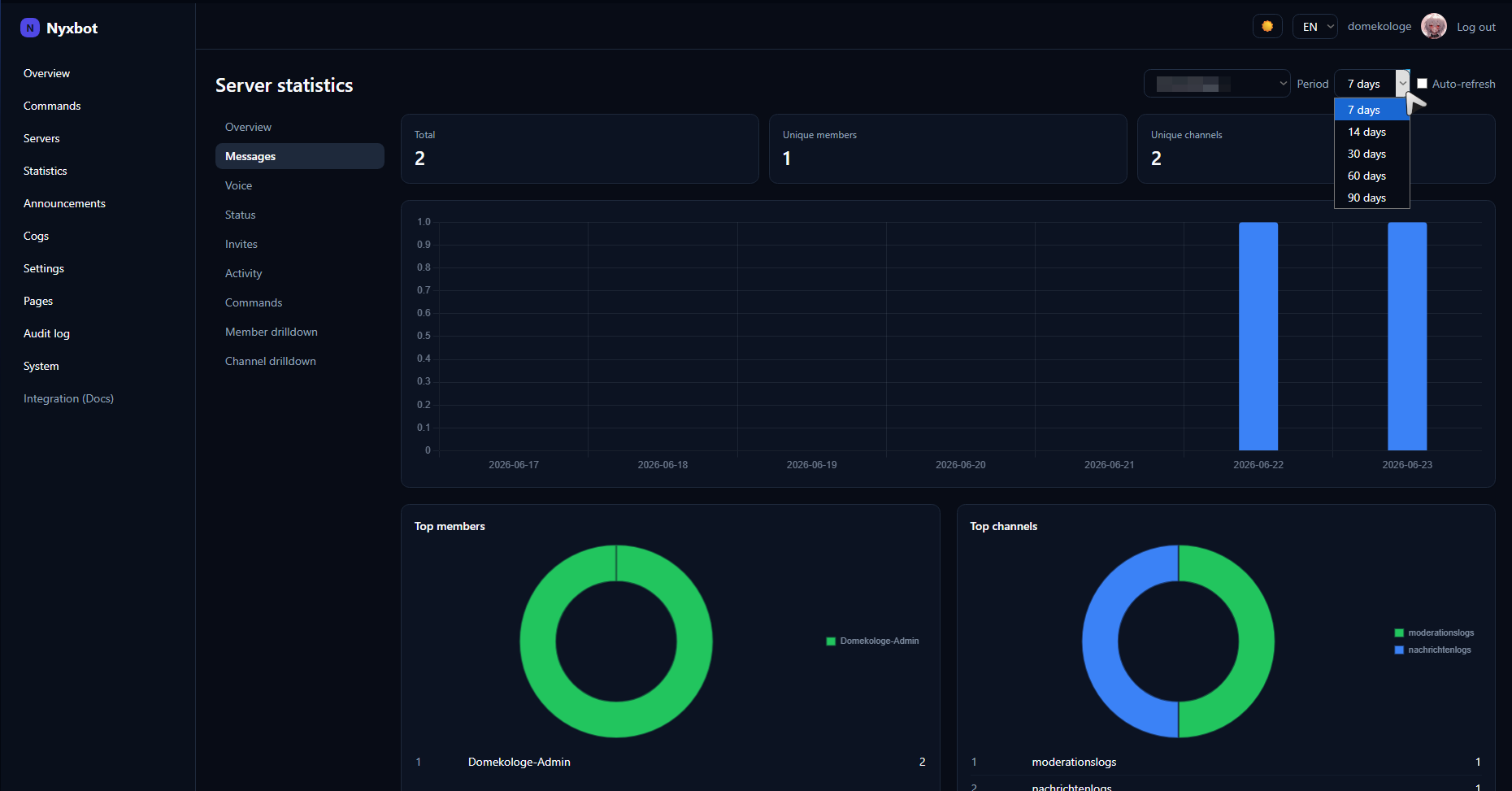Click the Unique members card
Viewport: 1512px width, 791px height.
click(x=948, y=149)
